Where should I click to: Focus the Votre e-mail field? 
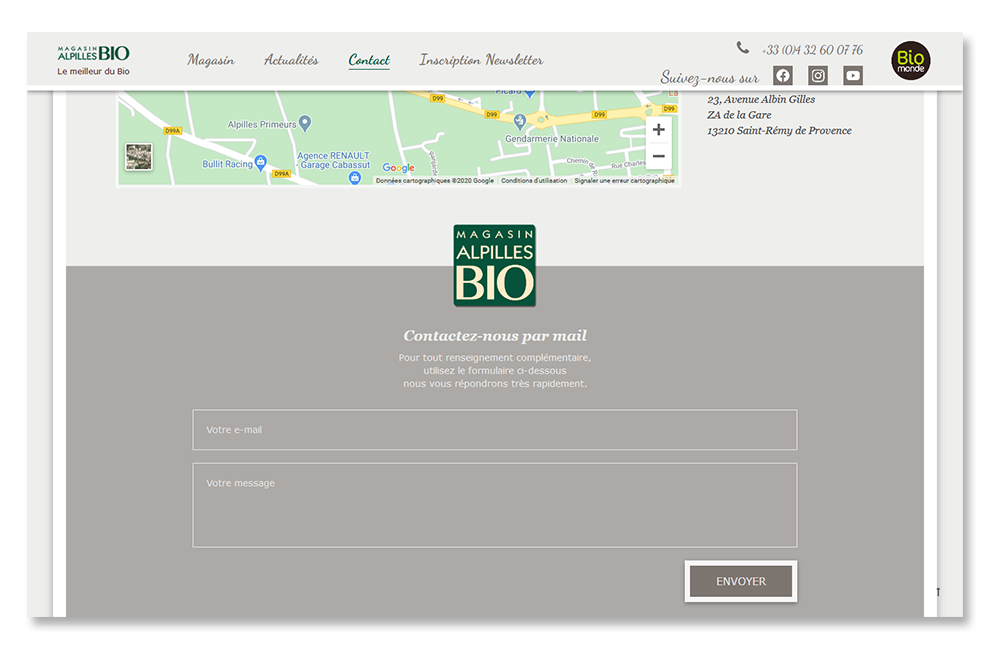494,430
